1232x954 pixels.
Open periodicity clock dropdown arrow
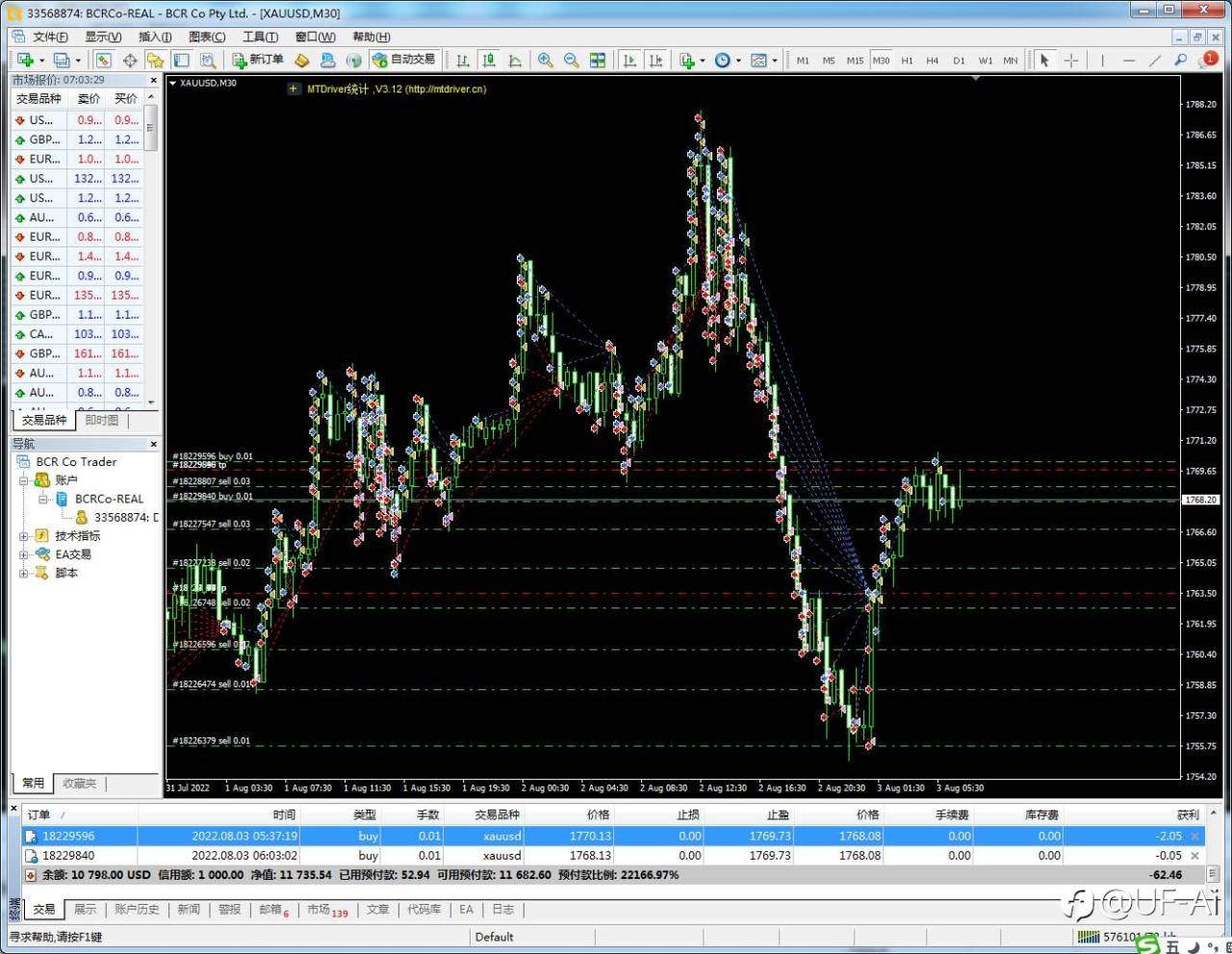[738, 61]
